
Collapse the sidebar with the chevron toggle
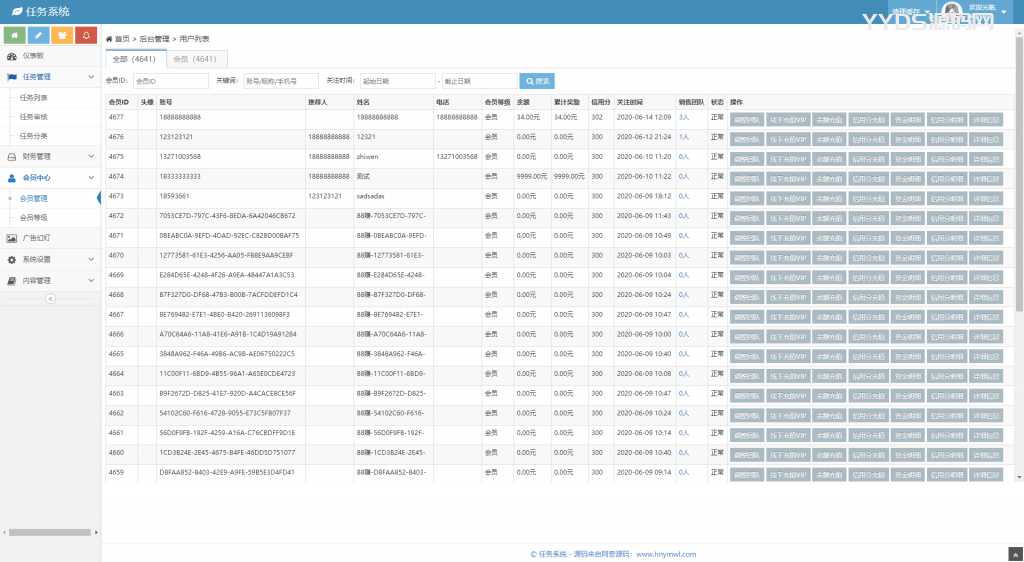(50, 298)
